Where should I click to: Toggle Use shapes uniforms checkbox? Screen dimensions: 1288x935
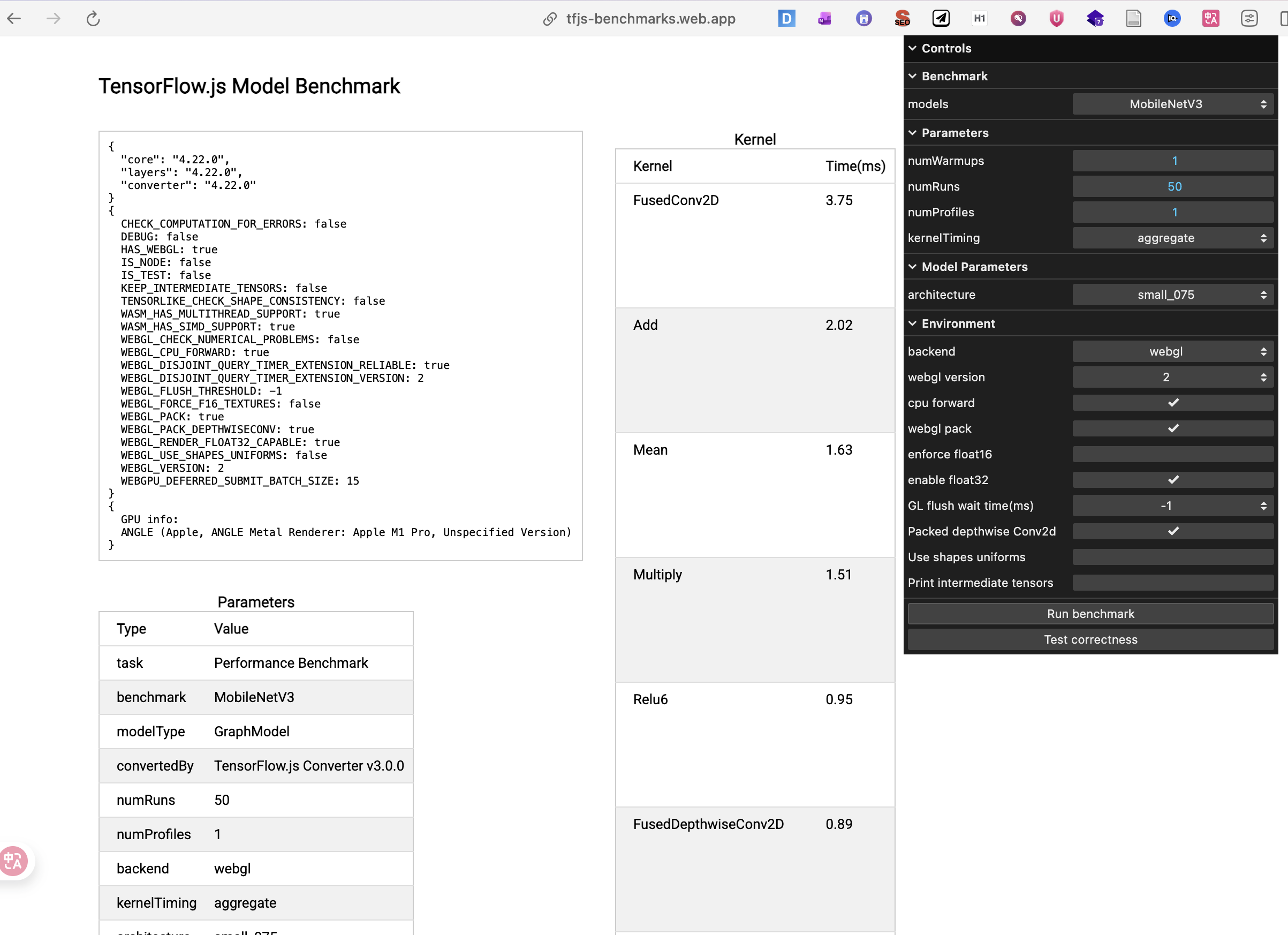click(1173, 557)
